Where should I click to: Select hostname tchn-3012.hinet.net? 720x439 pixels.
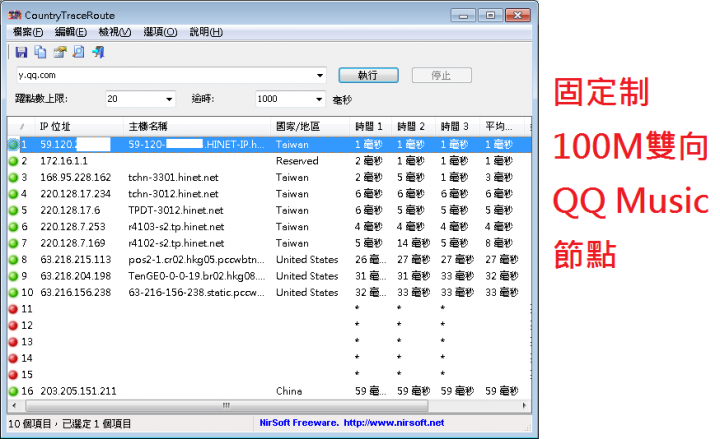[x=173, y=194]
